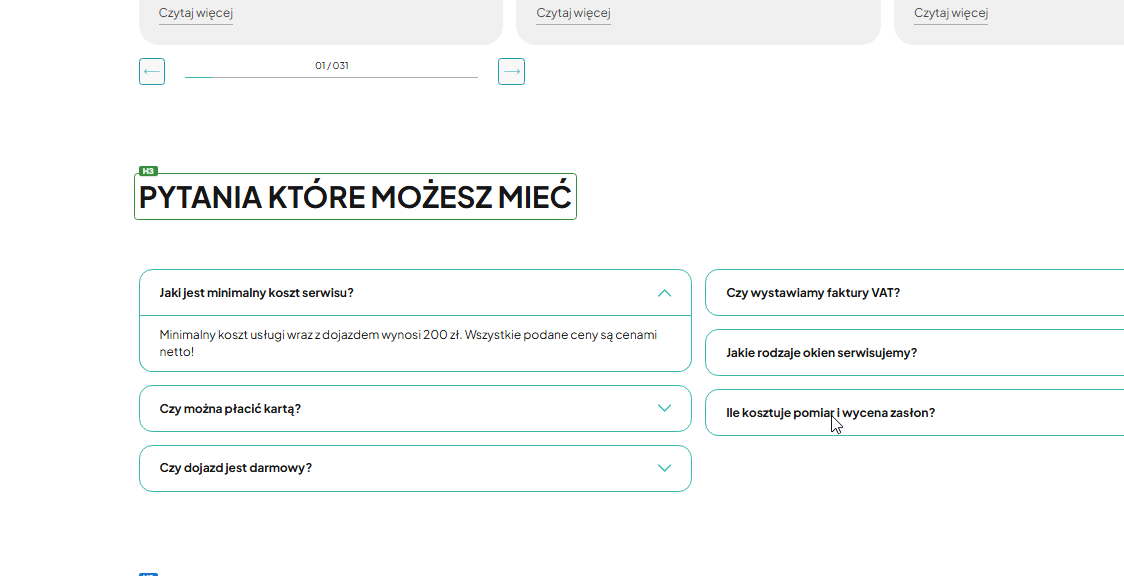Click the '01 / 031' slide counter
This screenshot has height=576, width=1124.
pos(332,66)
